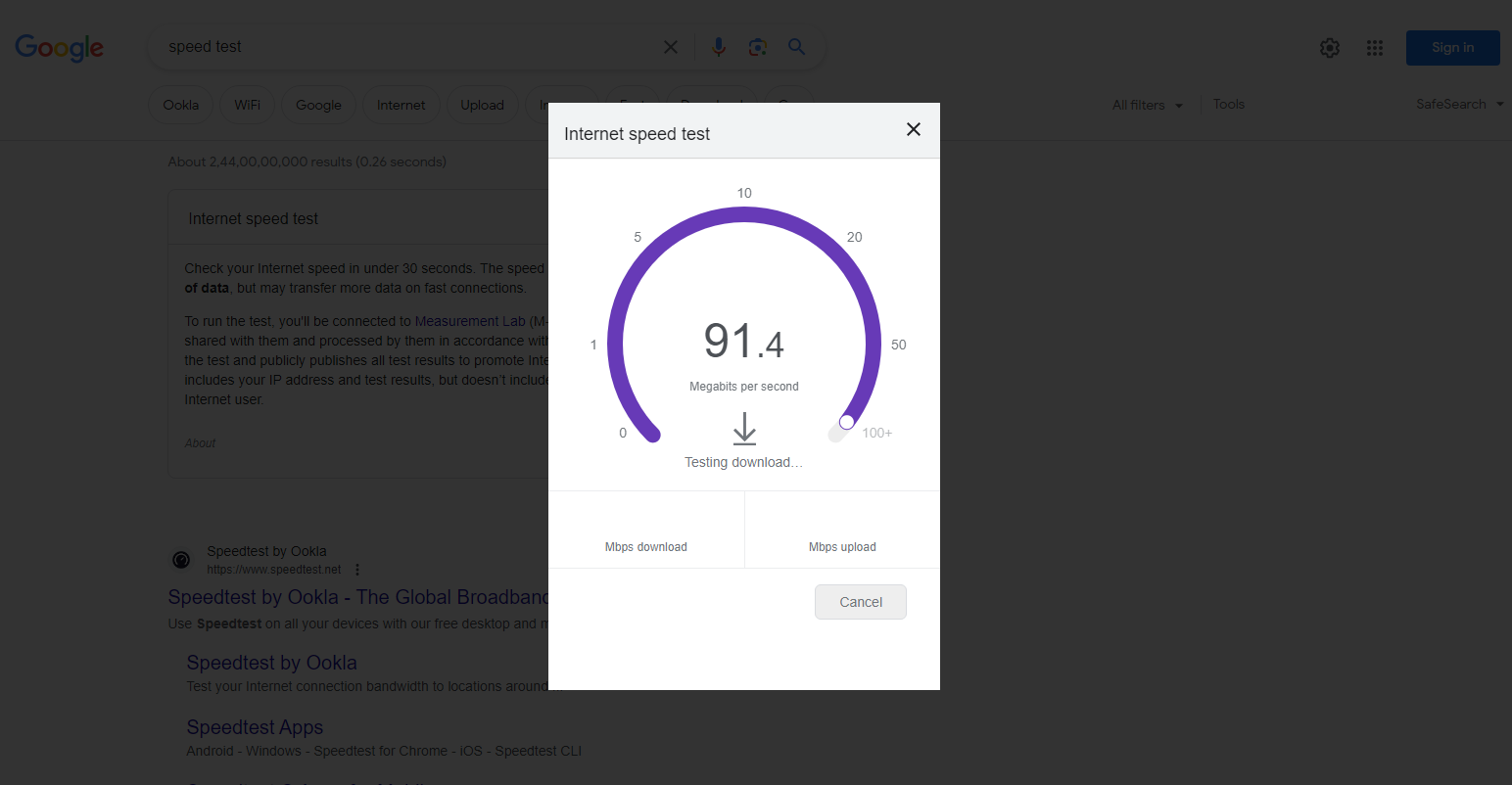Click the Speedtest by Ookla favicon
1512x785 pixels.
point(181,560)
